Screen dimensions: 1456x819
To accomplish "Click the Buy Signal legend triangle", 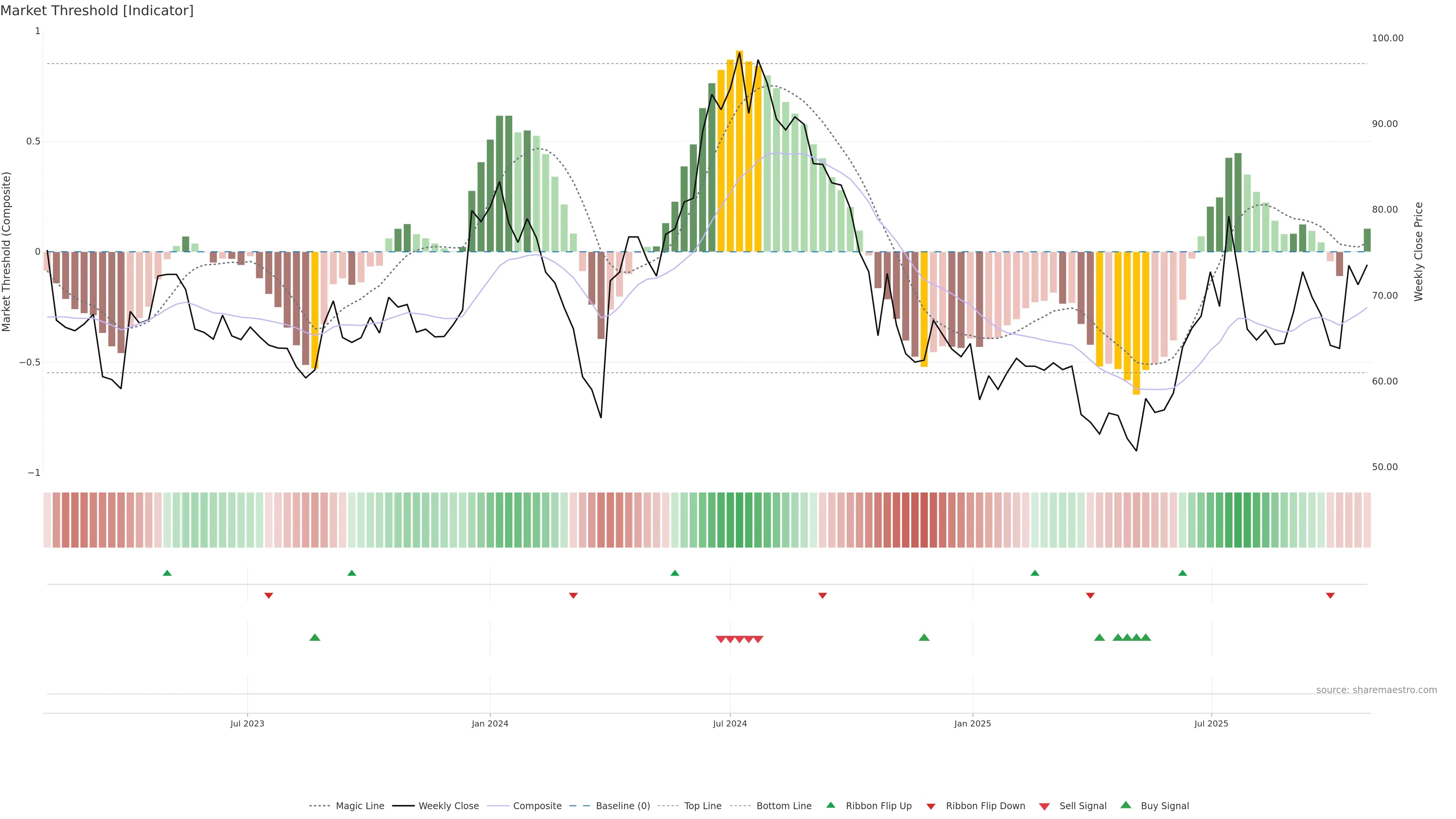I will click(x=1126, y=805).
